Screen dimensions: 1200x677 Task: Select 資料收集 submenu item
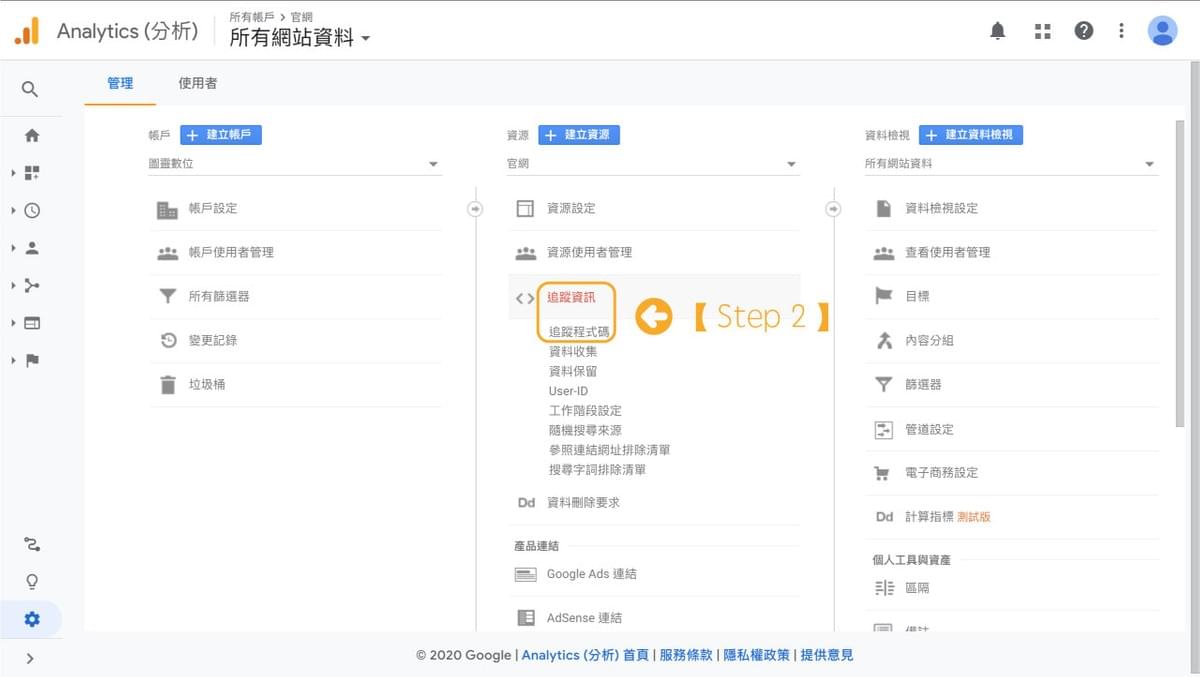click(573, 351)
